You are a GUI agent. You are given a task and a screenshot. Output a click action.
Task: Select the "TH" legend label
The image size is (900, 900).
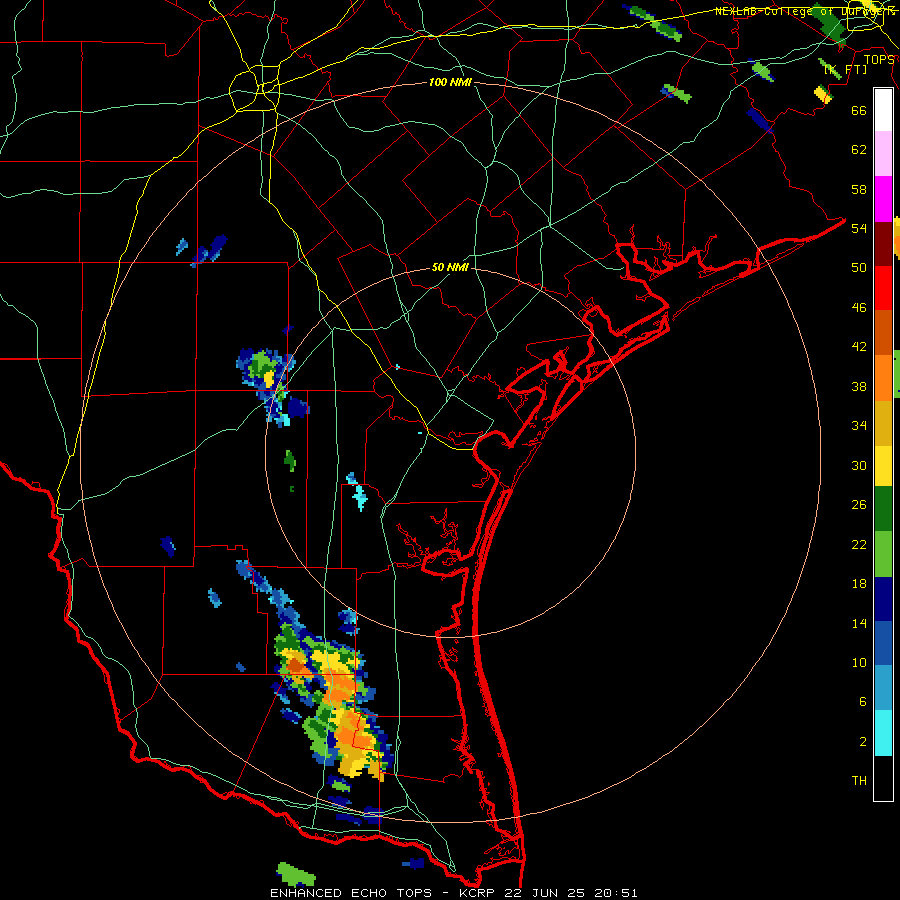[x=859, y=781]
